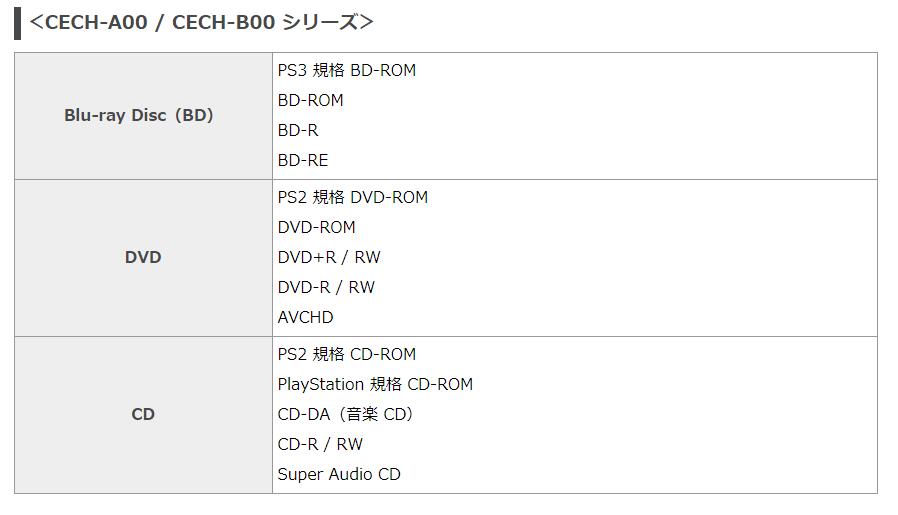The height and width of the screenshot is (515, 898).
Task: Click the DVD row header cell
Action: [x=143, y=257]
